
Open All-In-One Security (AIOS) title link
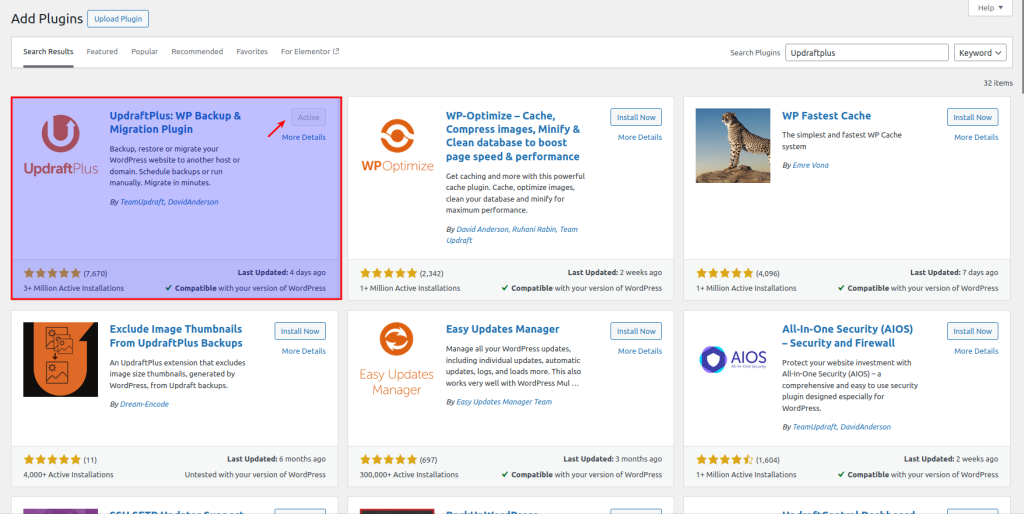[848, 336]
